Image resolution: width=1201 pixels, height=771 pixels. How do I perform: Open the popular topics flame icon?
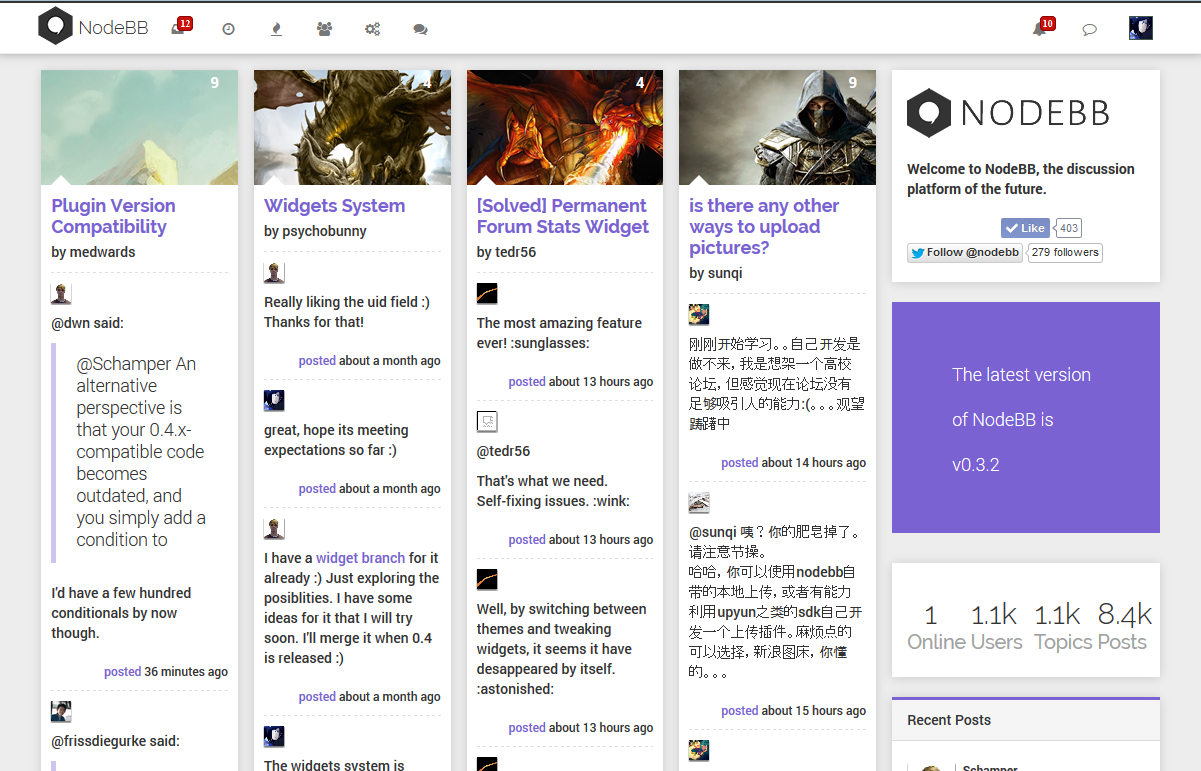[276, 29]
